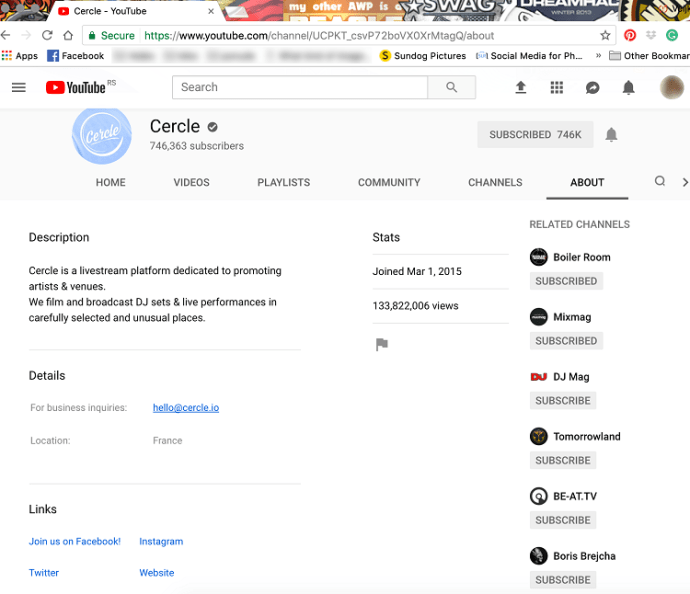Open the account avatar menu
Image resolution: width=690 pixels, height=594 pixels.
[672, 87]
